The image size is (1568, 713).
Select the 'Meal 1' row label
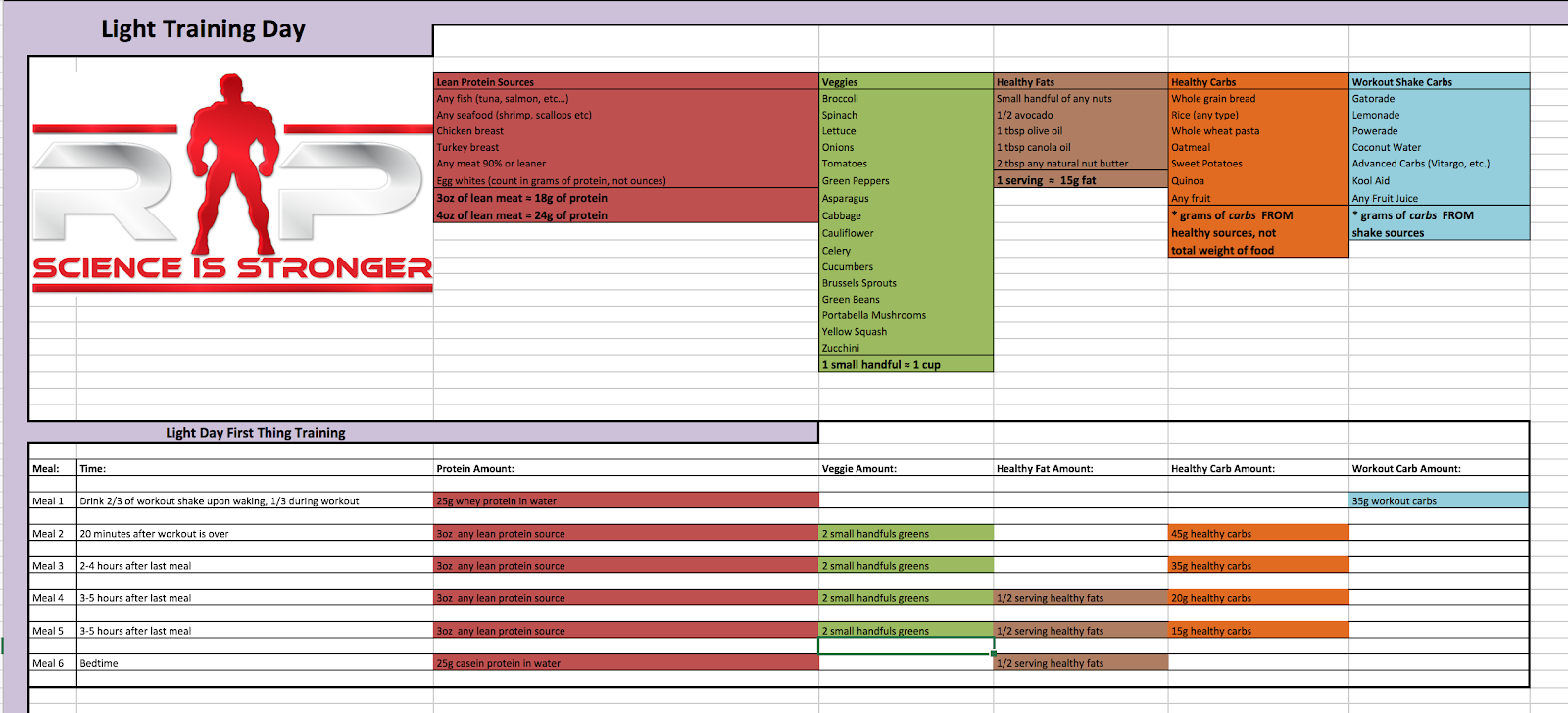pos(53,500)
